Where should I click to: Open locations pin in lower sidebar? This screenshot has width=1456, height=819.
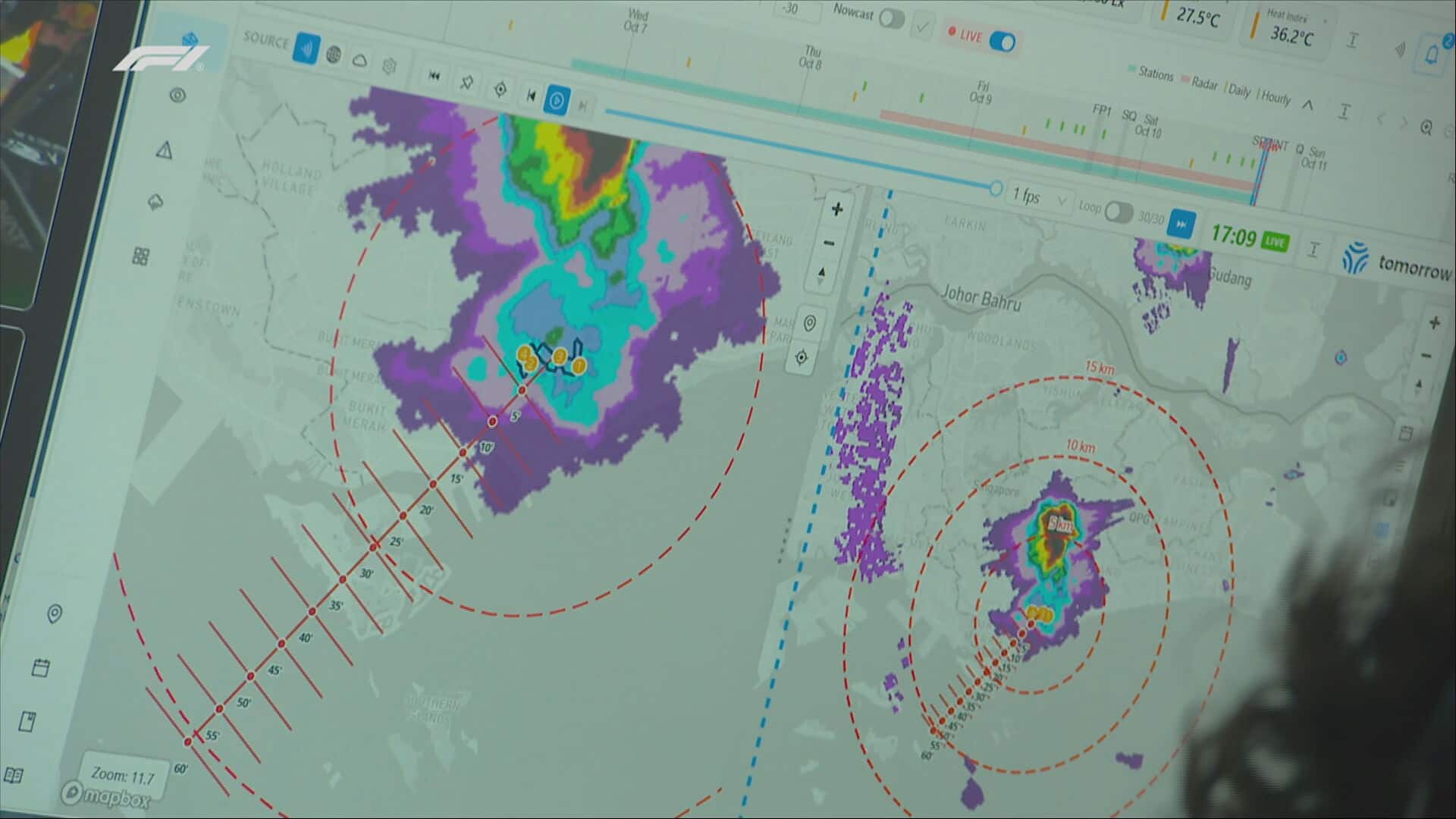[54, 613]
